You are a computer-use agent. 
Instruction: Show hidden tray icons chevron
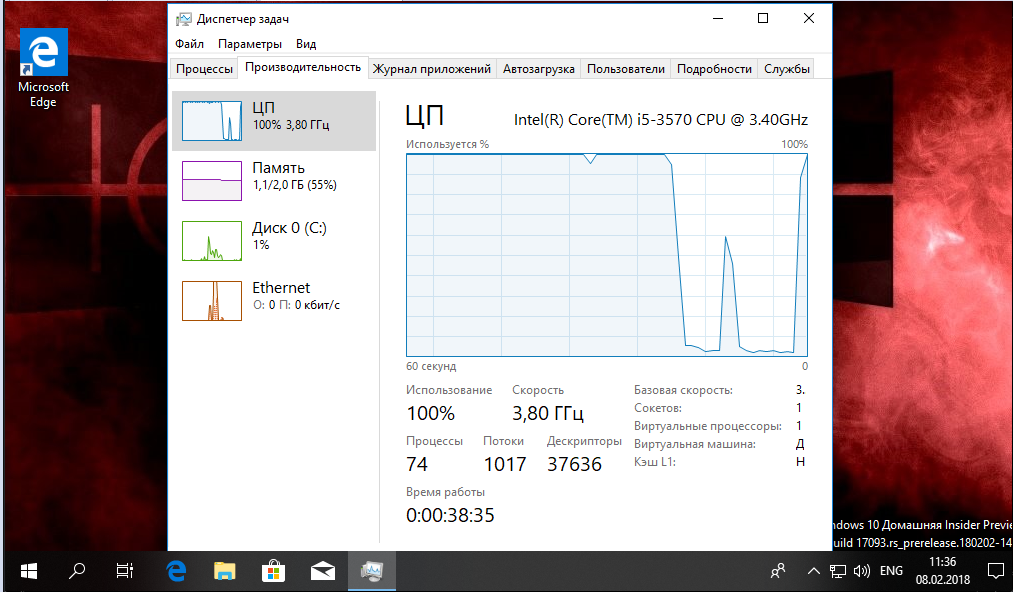pyautogui.click(x=814, y=571)
